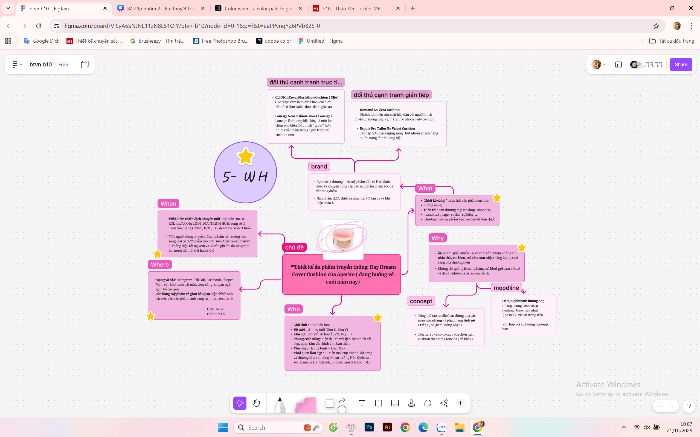Image resolution: width=700 pixels, height=437 pixels.
Task: Open the comment tool
Action: coord(428,404)
